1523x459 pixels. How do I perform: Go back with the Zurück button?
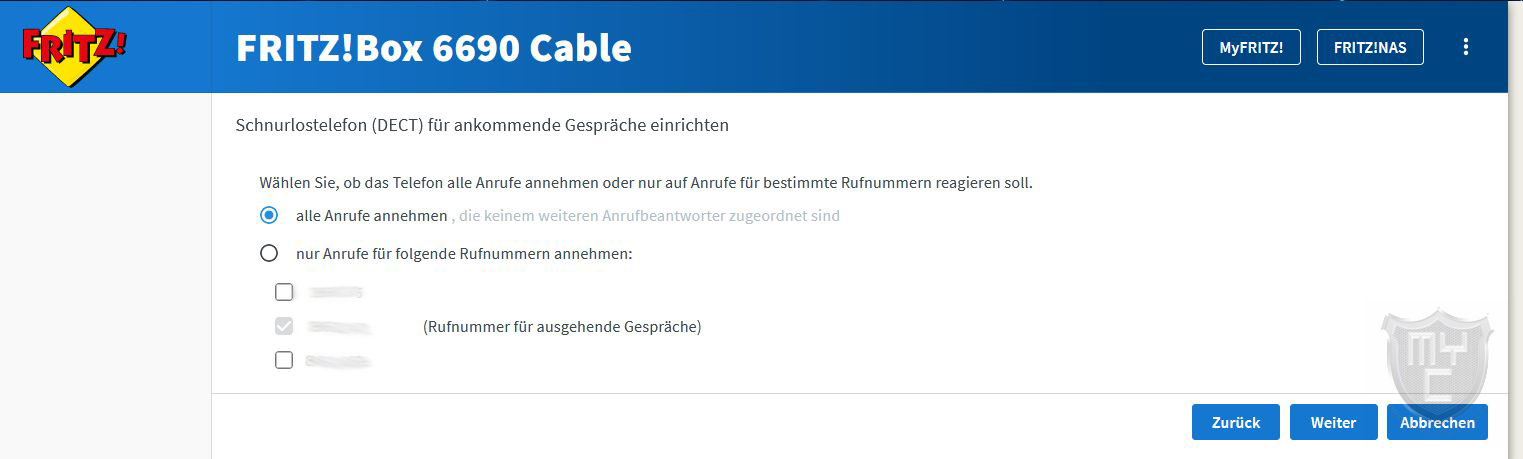pos(1236,422)
